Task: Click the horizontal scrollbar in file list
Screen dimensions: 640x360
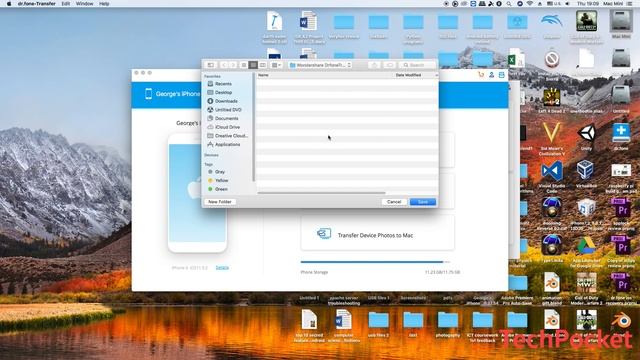Action: pos(321,193)
